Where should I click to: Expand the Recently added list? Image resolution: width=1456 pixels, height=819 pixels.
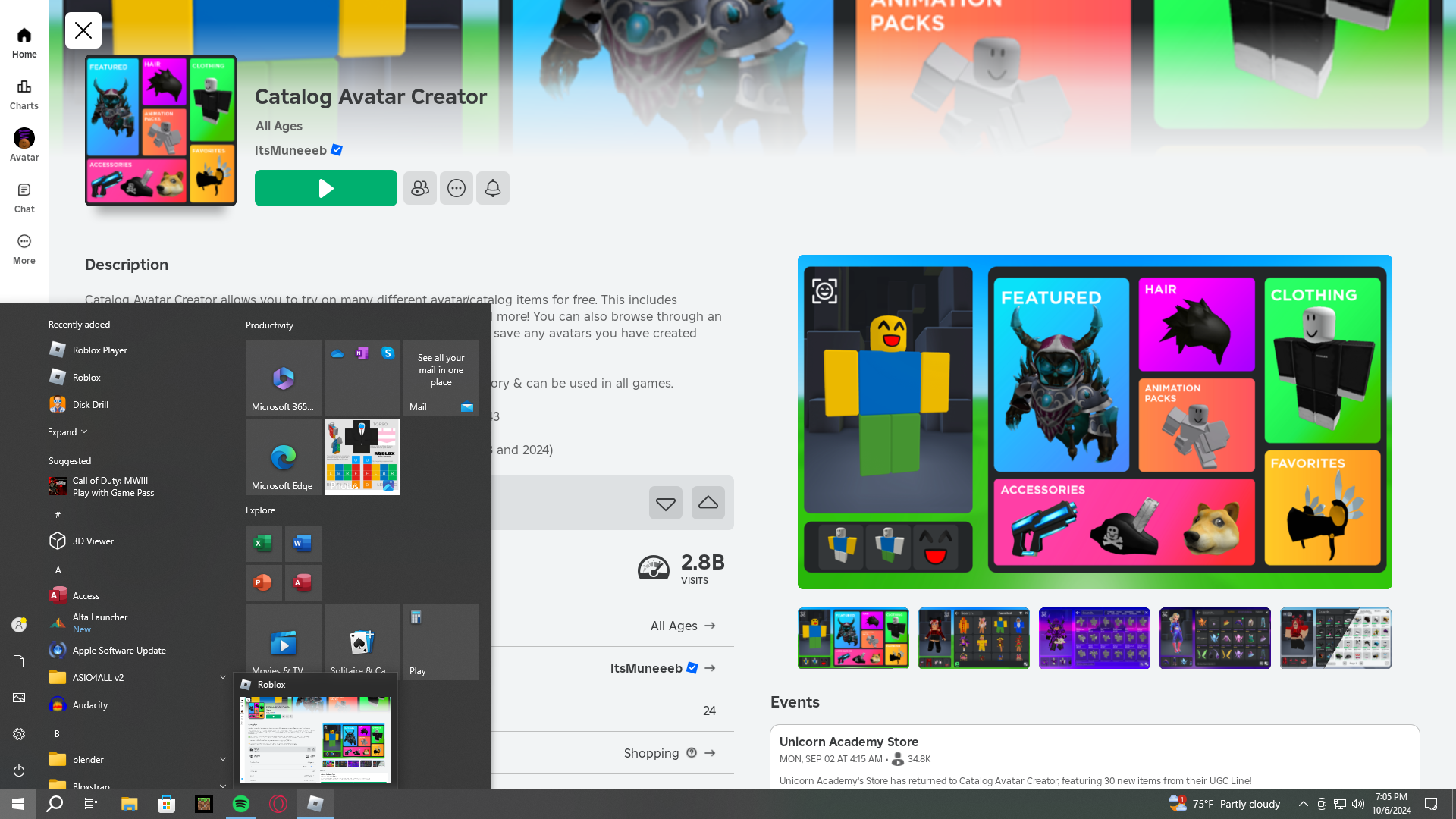point(67,432)
